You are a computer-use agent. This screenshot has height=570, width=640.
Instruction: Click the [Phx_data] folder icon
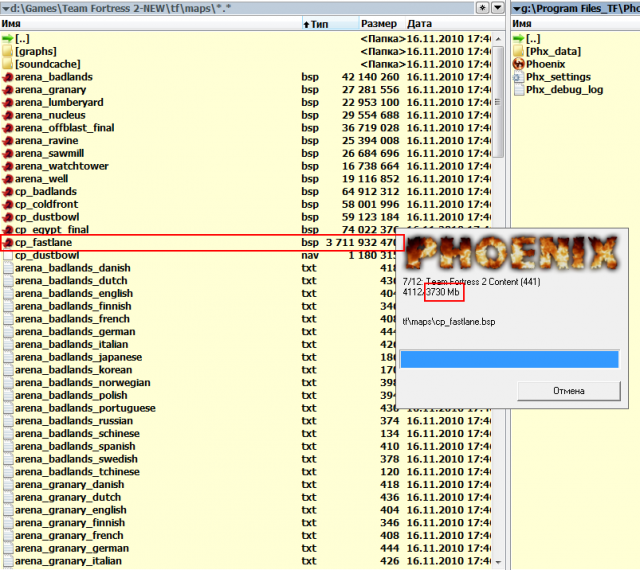(518, 51)
